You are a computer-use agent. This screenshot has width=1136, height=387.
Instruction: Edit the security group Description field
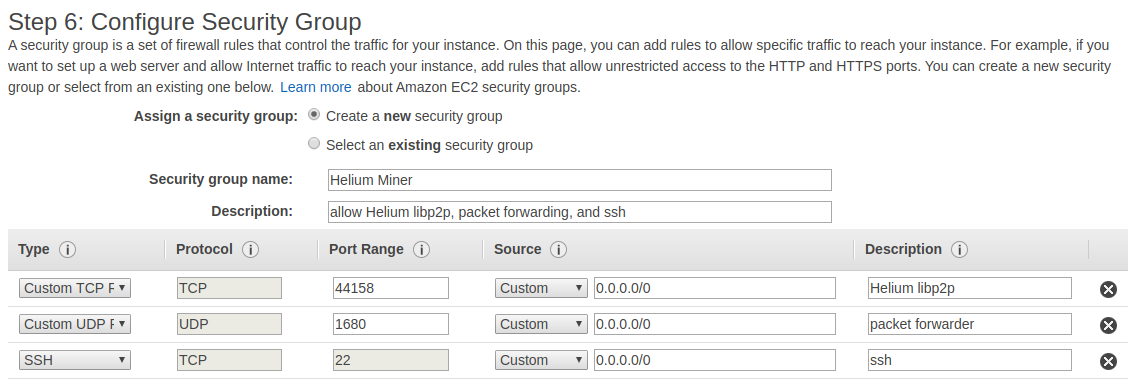tap(580, 212)
